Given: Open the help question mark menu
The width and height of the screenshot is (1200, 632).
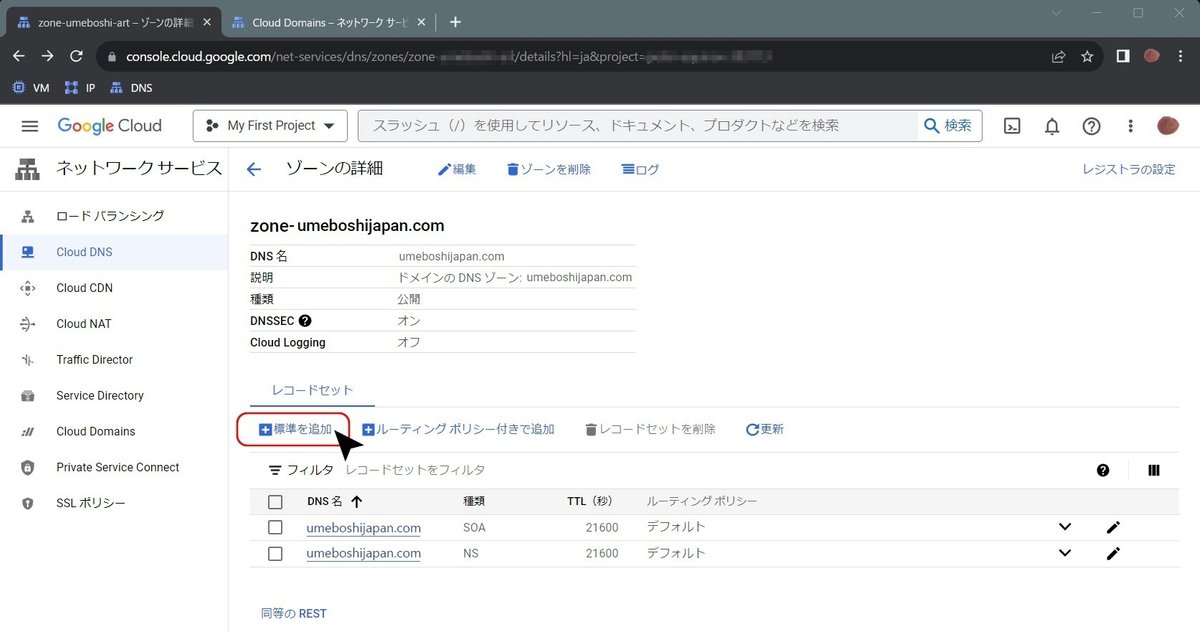Looking at the screenshot, I should [1092, 126].
